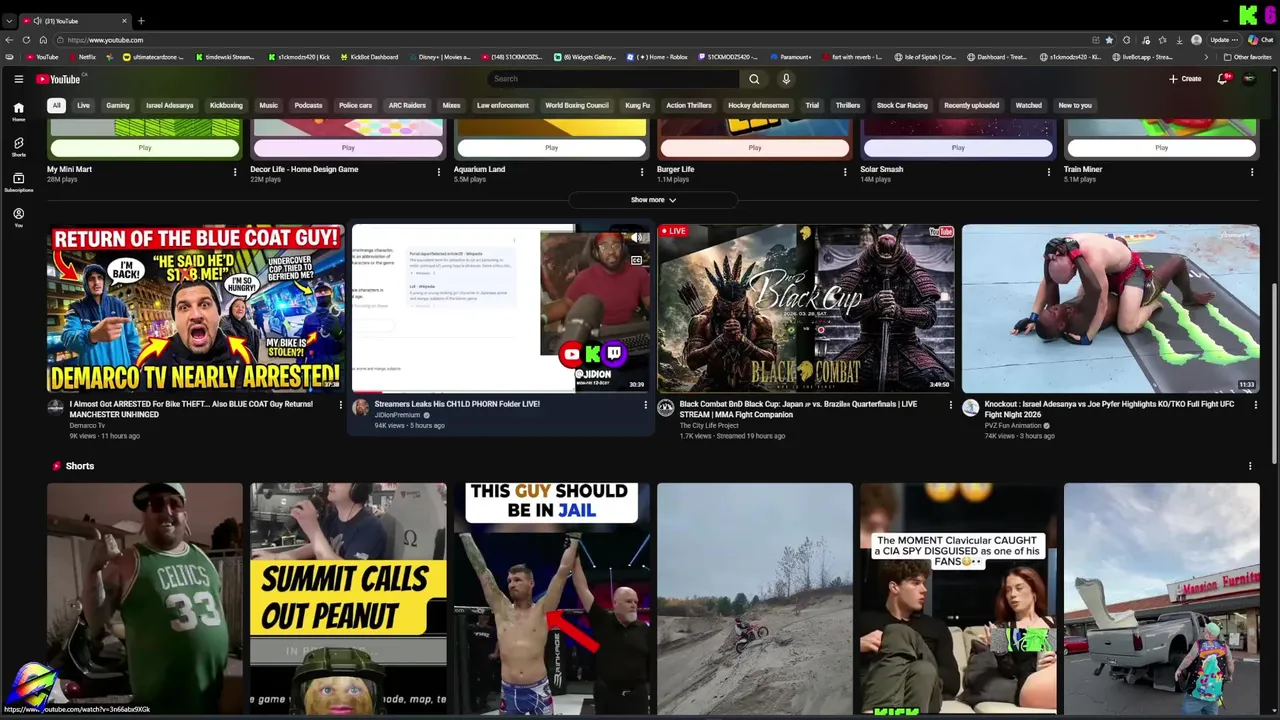This screenshot has width=1280, height=720.
Task: Open the You page in sidebar
Action: point(18,217)
